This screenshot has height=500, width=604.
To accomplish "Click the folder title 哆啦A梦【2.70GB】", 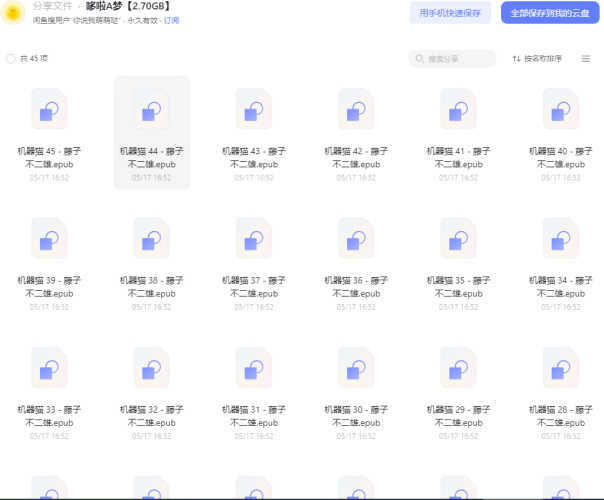I will [128, 6].
